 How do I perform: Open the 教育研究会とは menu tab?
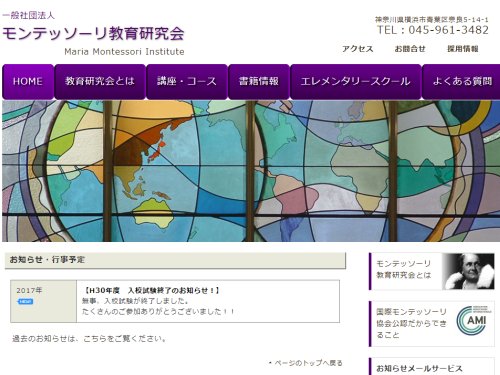(100, 82)
